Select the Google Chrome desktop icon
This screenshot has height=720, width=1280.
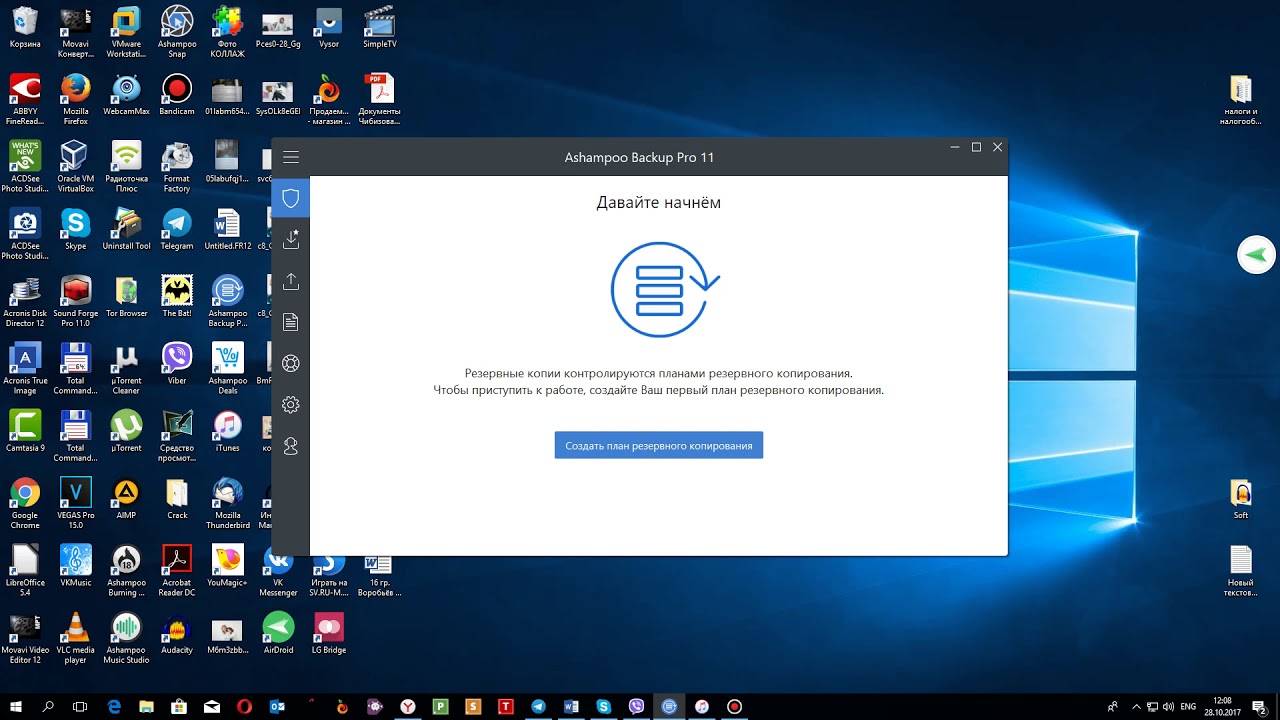click(25, 503)
